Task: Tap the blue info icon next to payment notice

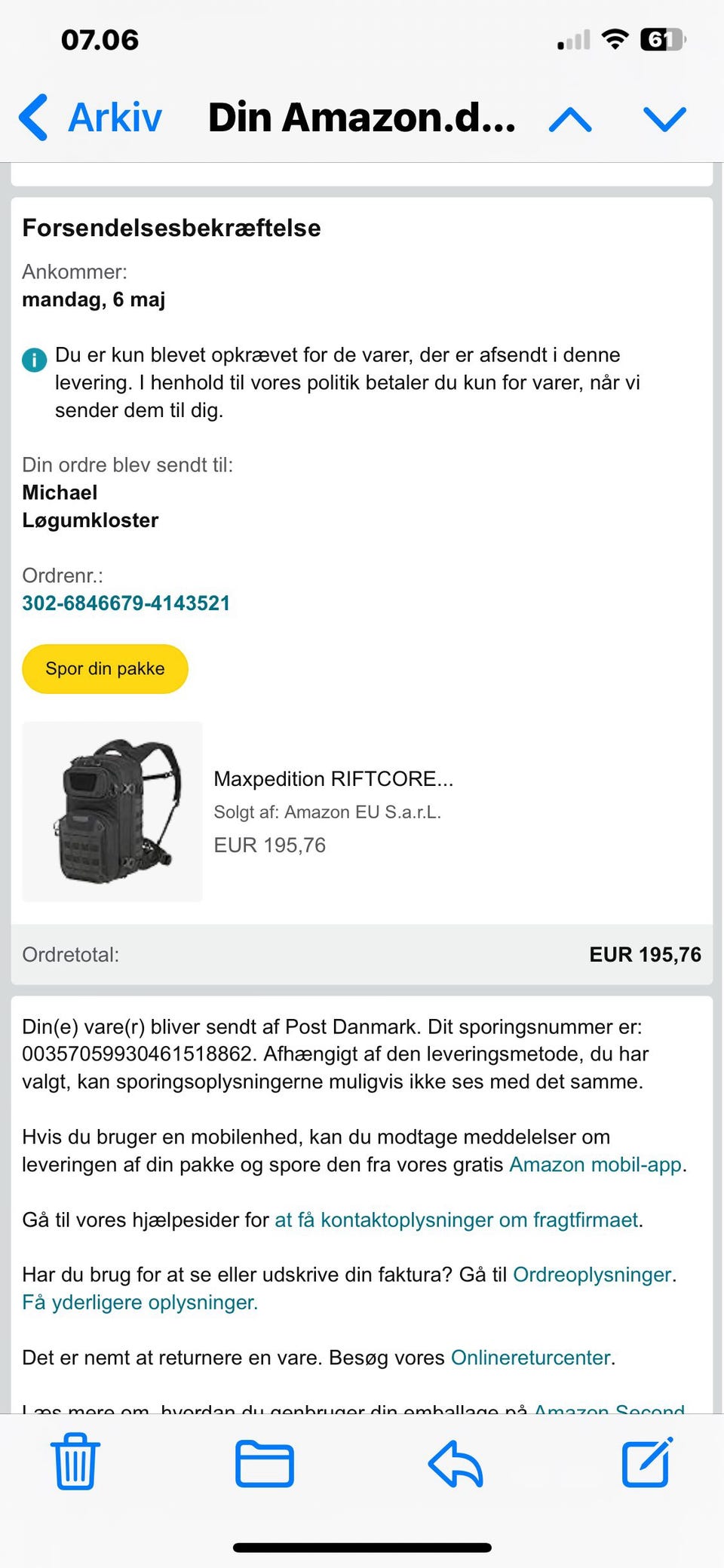Action: point(33,361)
